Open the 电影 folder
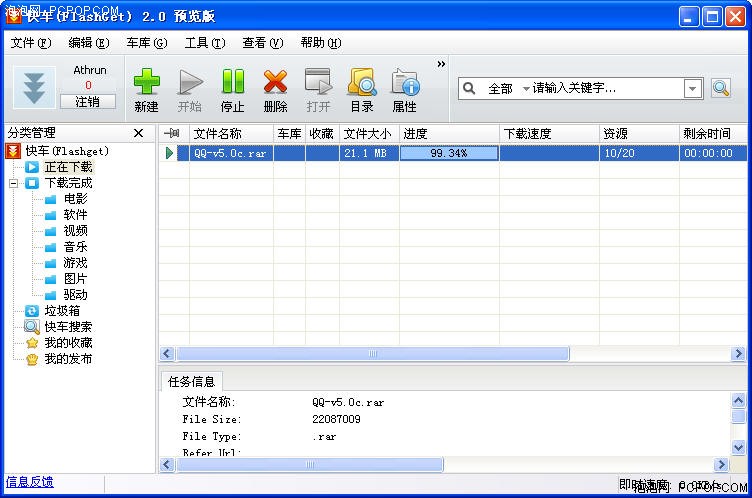The width and height of the screenshot is (752, 498). [75, 199]
